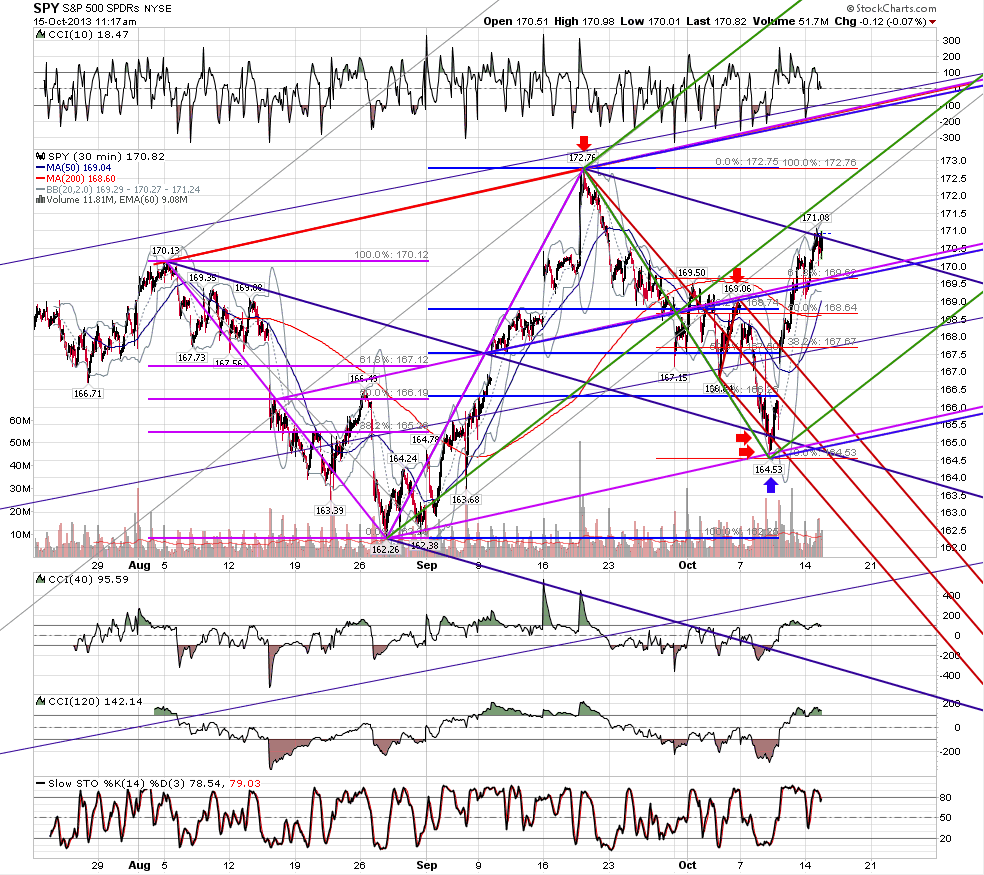Click the MA(50) blue legend line
Viewport: 984px width, 875px height.
pyautogui.click(x=40, y=168)
